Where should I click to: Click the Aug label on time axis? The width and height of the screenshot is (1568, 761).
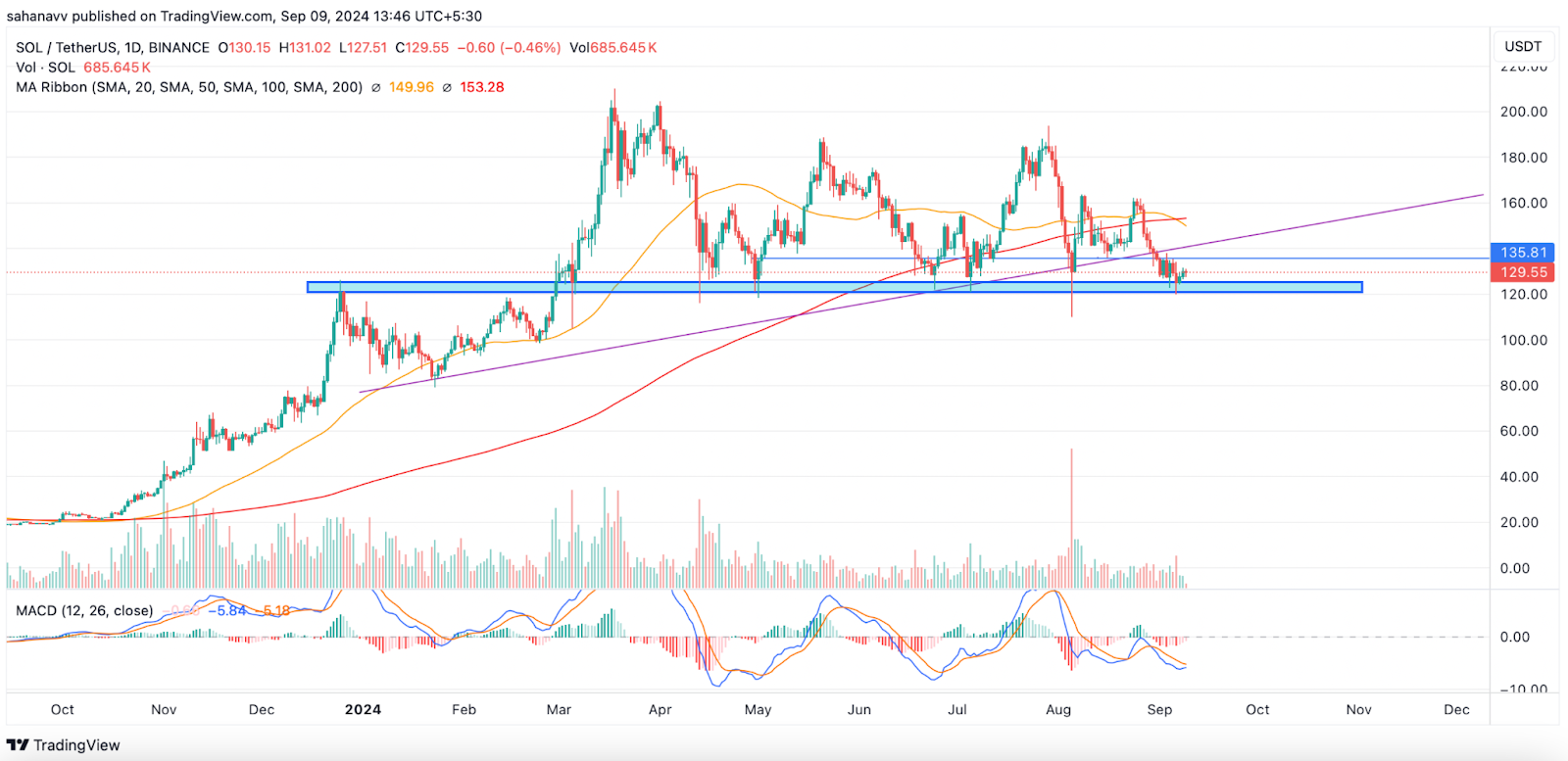coord(1058,710)
